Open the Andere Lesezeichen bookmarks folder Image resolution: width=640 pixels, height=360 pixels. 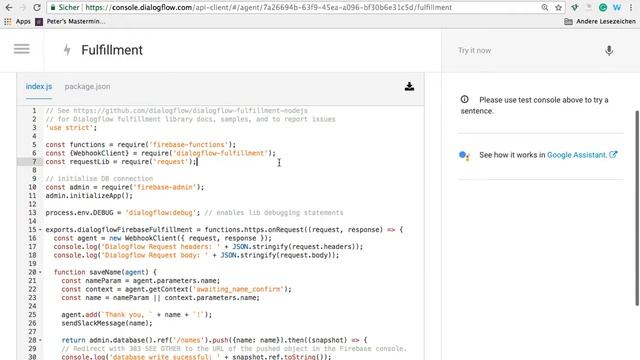(600, 21)
